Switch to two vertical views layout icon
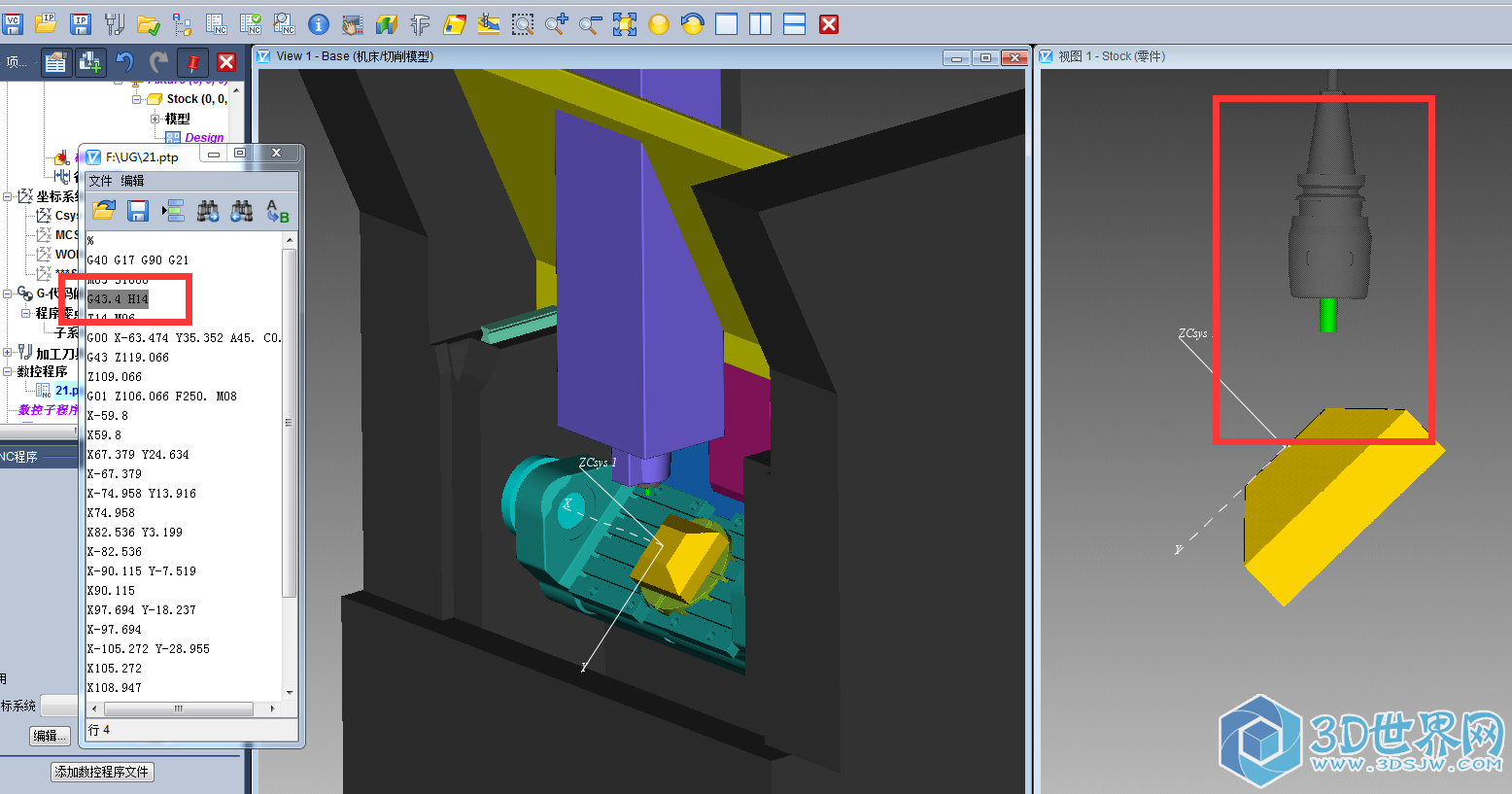The width and height of the screenshot is (1512, 794). point(761,24)
